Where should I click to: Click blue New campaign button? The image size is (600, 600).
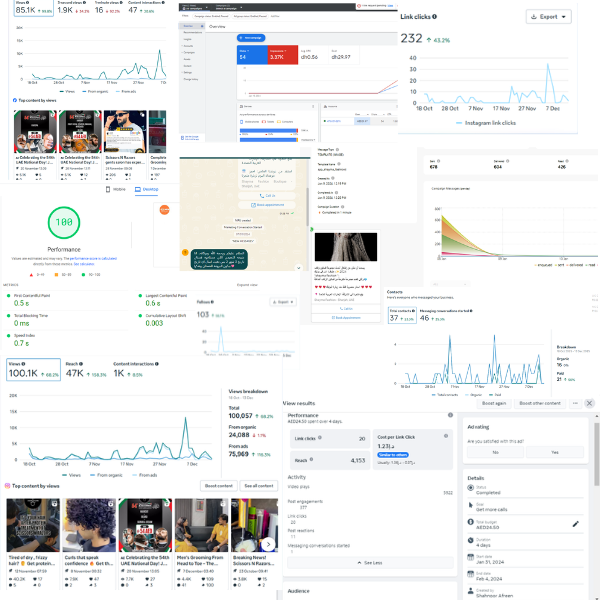pyautogui.click(x=251, y=38)
